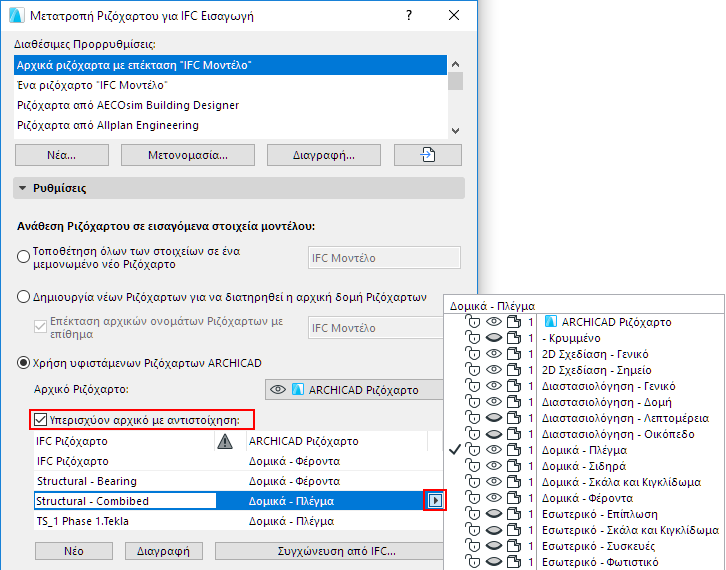Select preset Ριζόχαρτα από AECOsim Building Designer
Image resolution: width=726 pixels, height=570 pixels.
[231, 105]
